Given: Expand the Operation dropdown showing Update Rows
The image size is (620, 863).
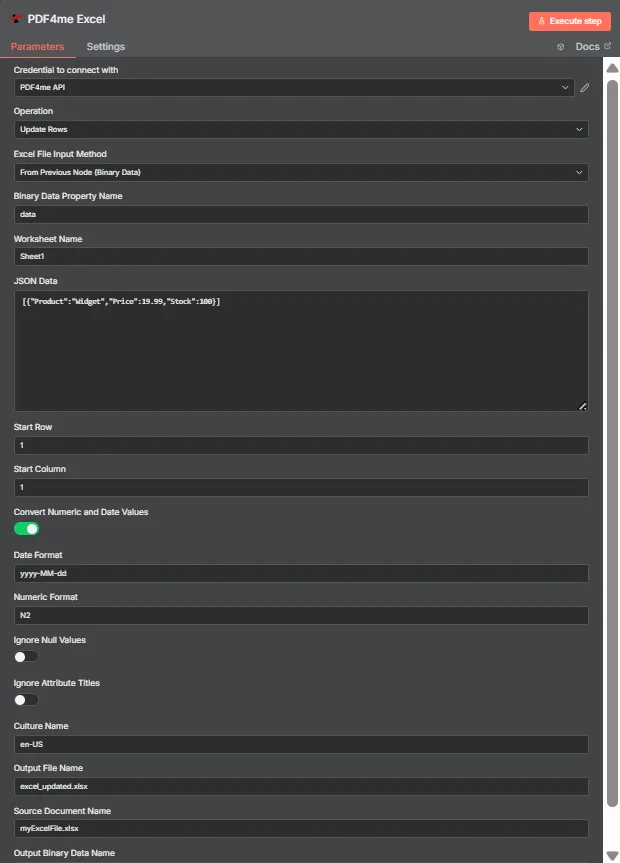Looking at the screenshot, I should pyautogui.click(x=301, y=129).
